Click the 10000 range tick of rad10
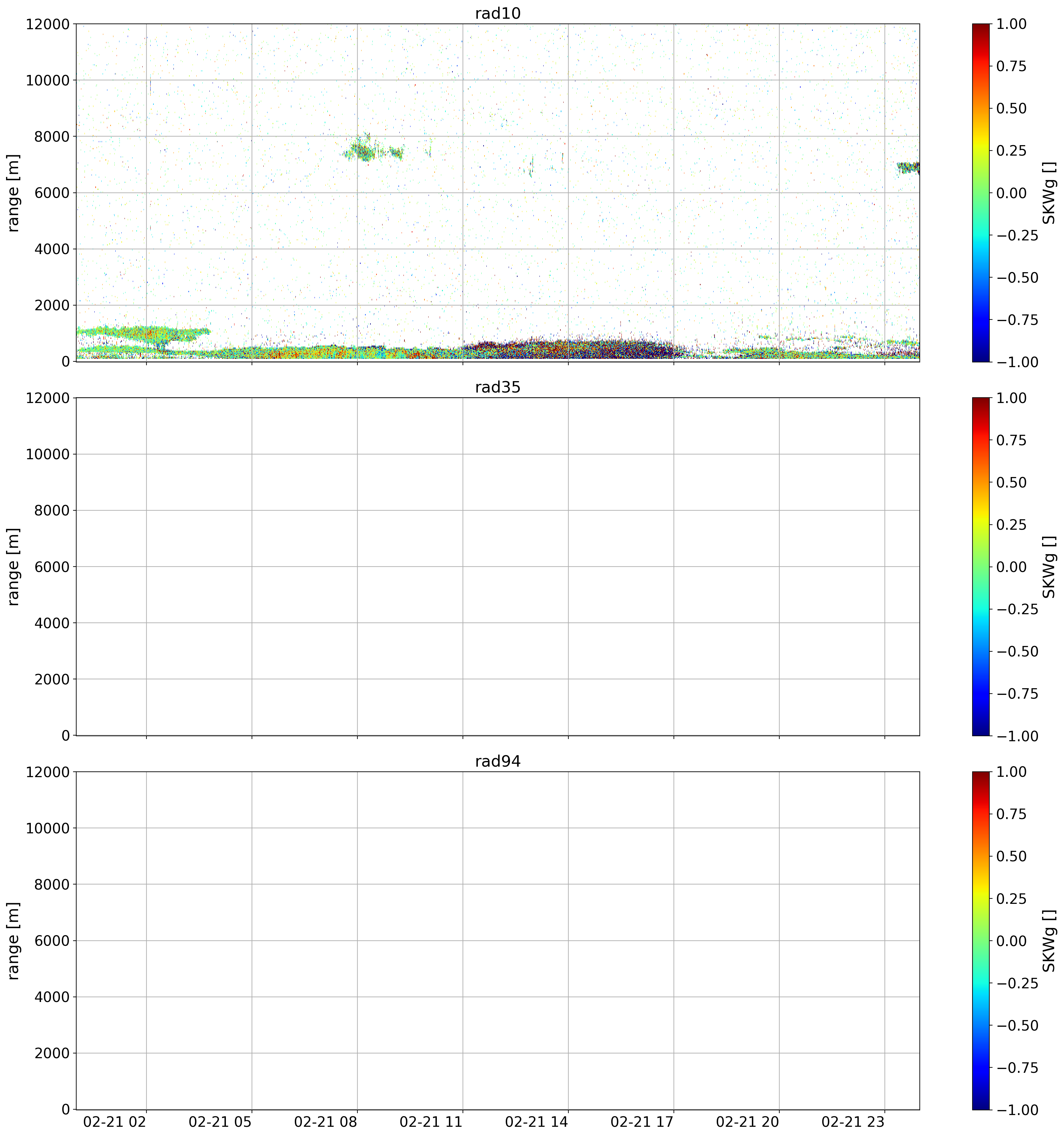The image size is (1064, 1136). [x=47, y=80]
